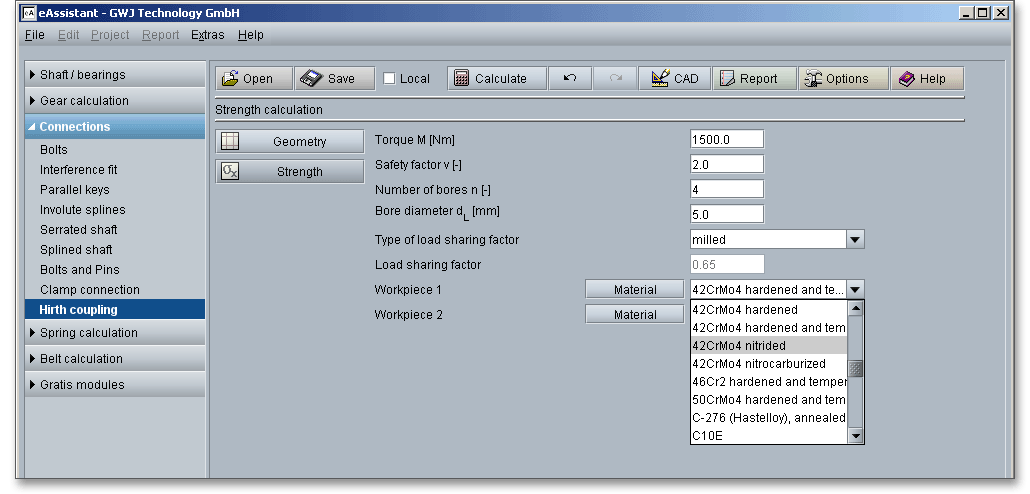Open the load sharing factor type dropdown

click(x=855, y=240)
